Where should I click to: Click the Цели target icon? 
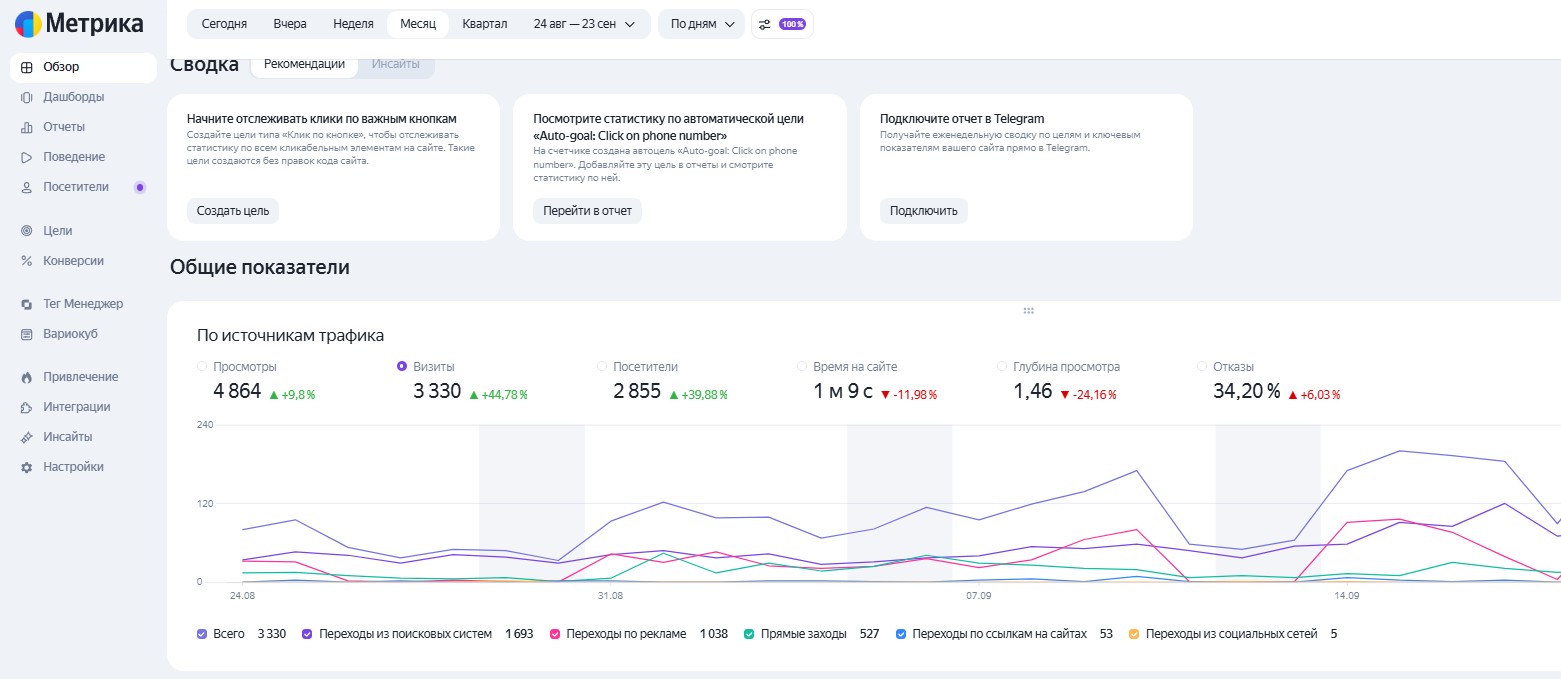click(27, 231)
